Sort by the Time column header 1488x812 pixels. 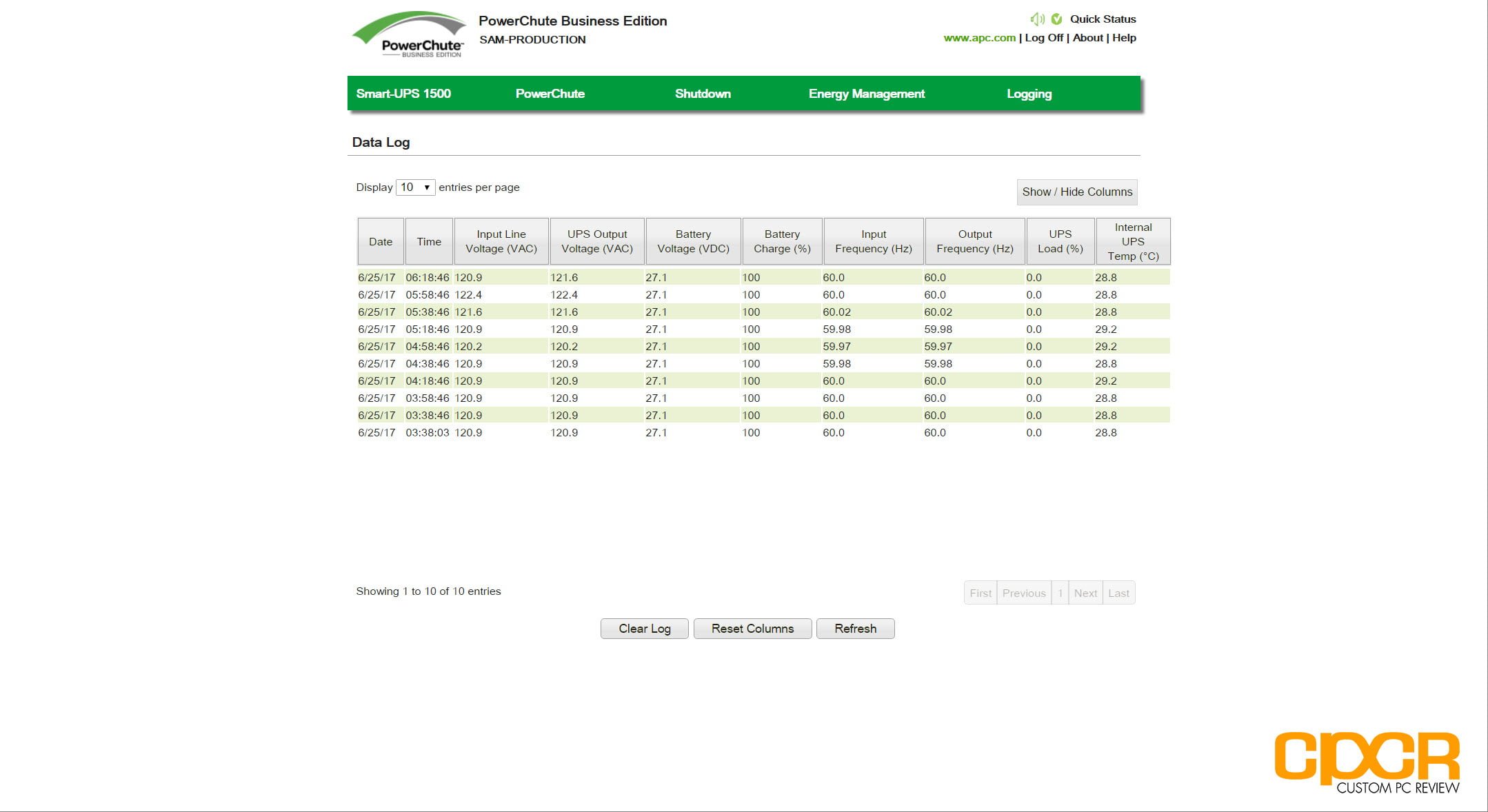[429, 241]
